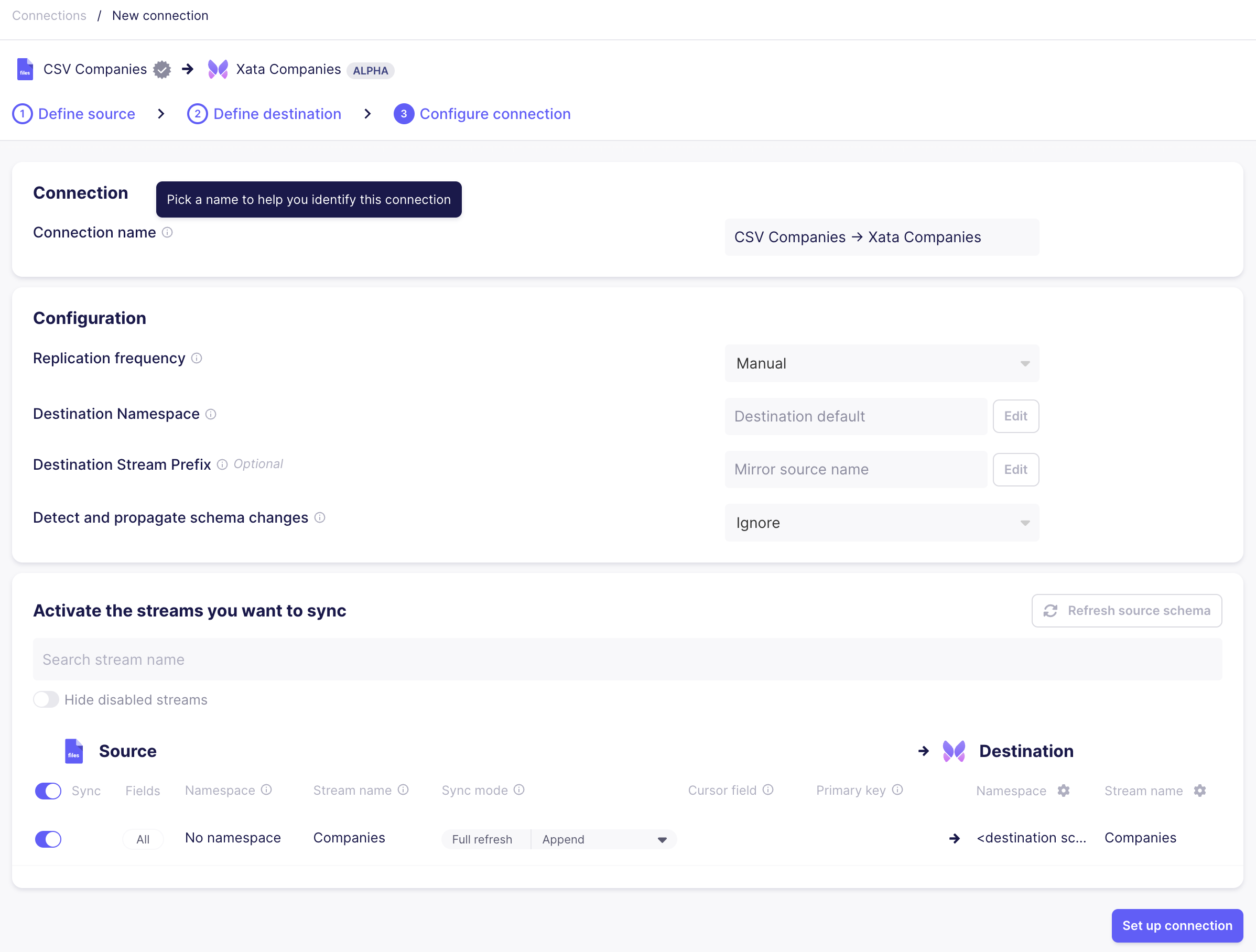Click the Xata butterfly icon in header
The height and width of the screenshot is (952, 1256).
(x=218, y=69)
